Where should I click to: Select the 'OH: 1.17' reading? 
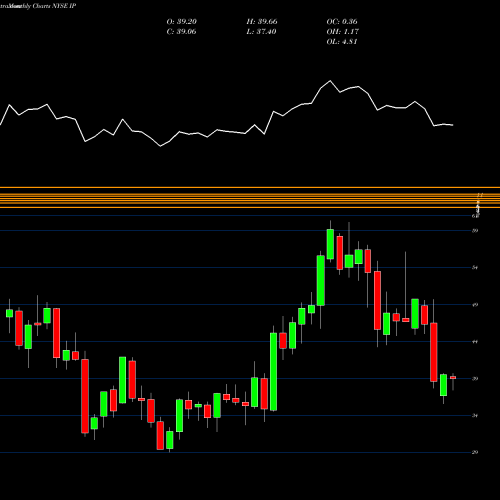[x=343, y=32]
